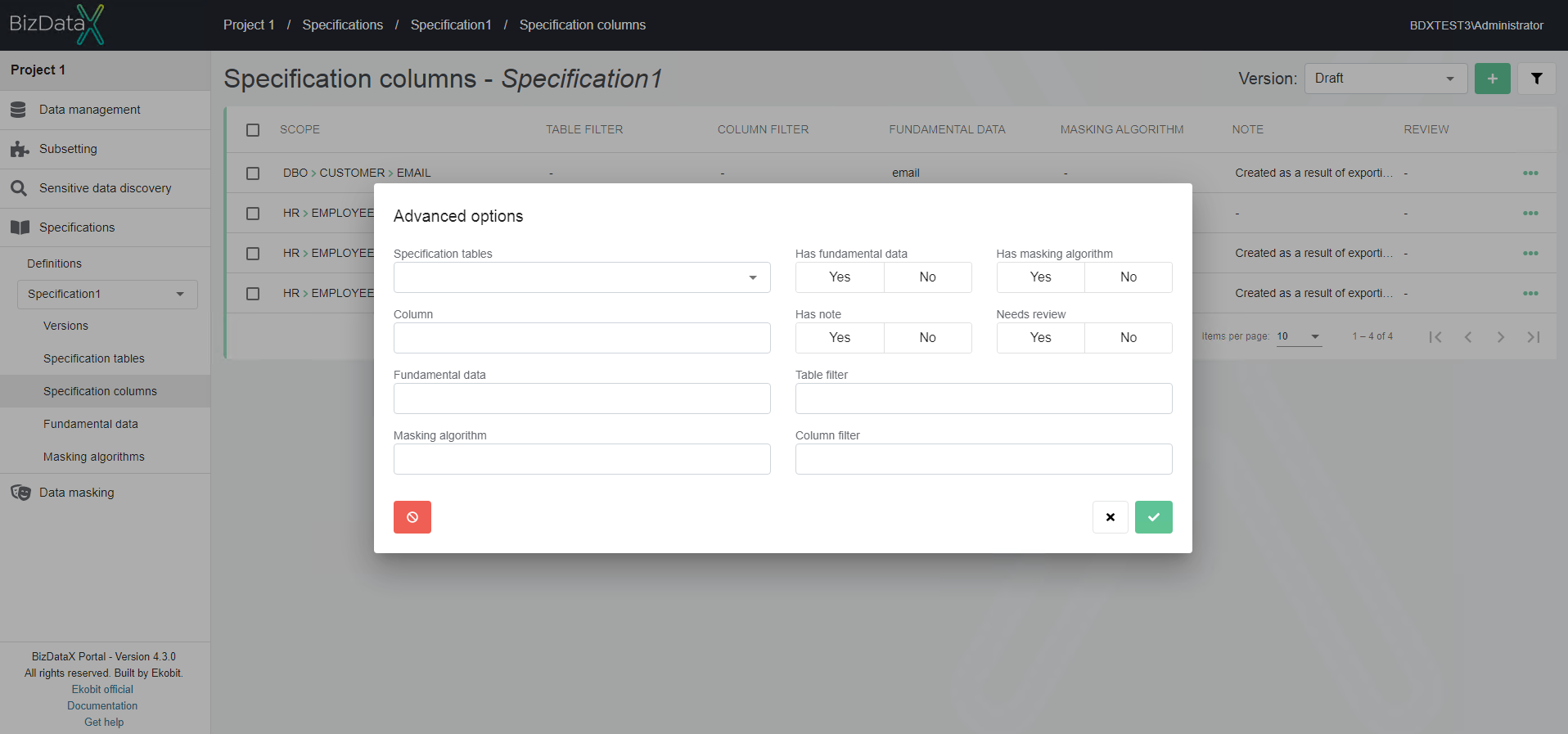Click Specification1 breadcrumb link
The height and width of the screenshot is (734, 1568).
click(451, 25)
